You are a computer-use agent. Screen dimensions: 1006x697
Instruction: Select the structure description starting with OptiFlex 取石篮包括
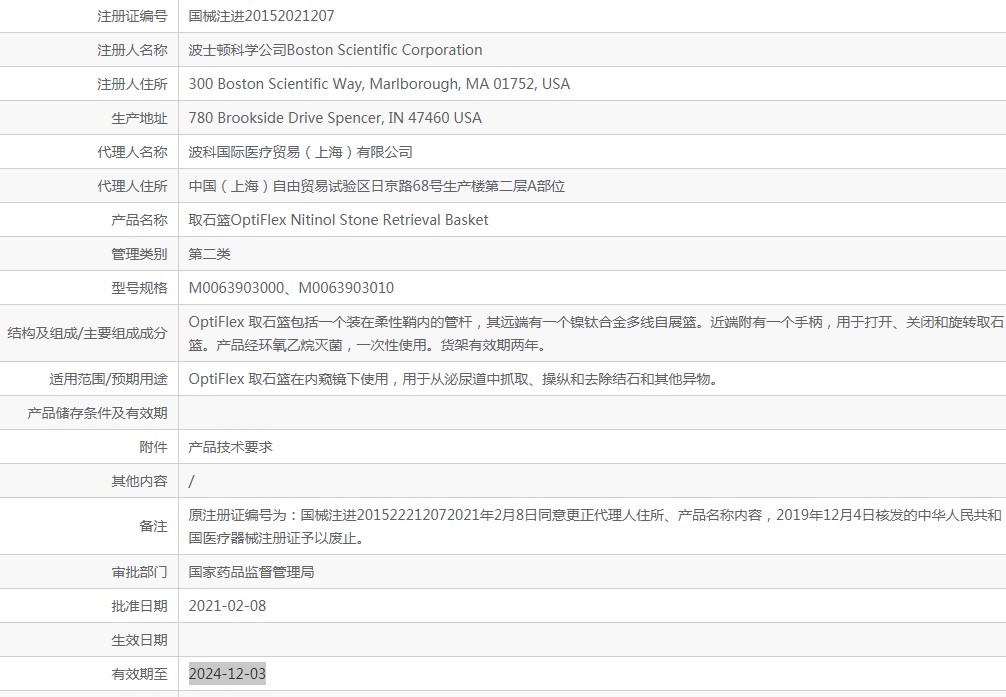point(595,333)
